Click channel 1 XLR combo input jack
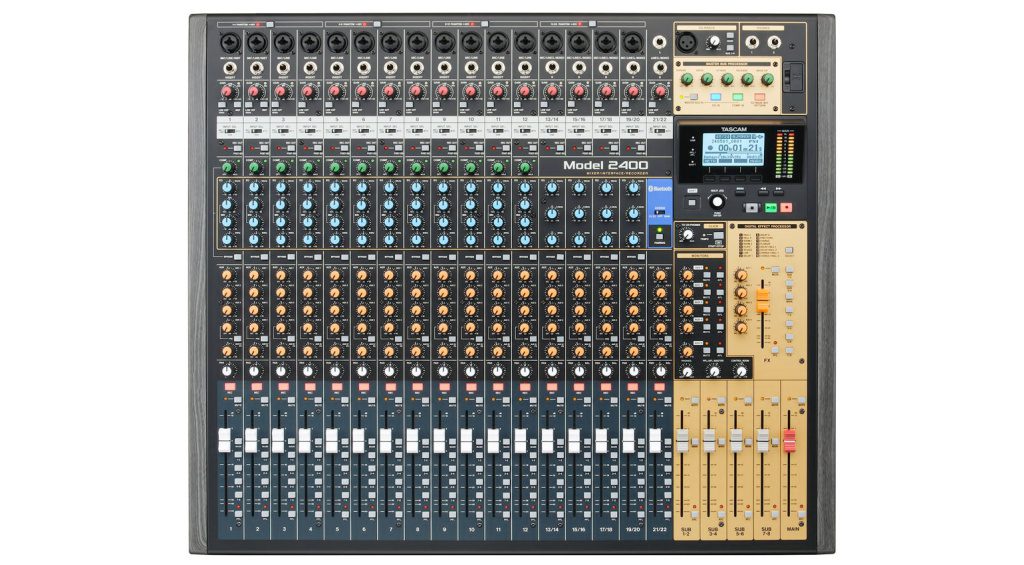This screenshot has width=1024, height=565. pyautogui.click(x=230, y=43)
